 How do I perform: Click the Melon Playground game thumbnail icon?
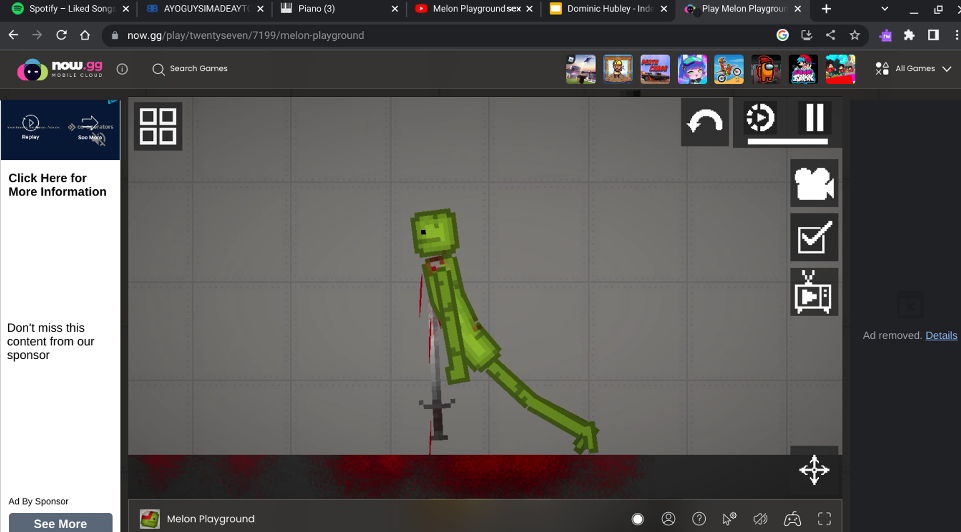pos(150,519)
